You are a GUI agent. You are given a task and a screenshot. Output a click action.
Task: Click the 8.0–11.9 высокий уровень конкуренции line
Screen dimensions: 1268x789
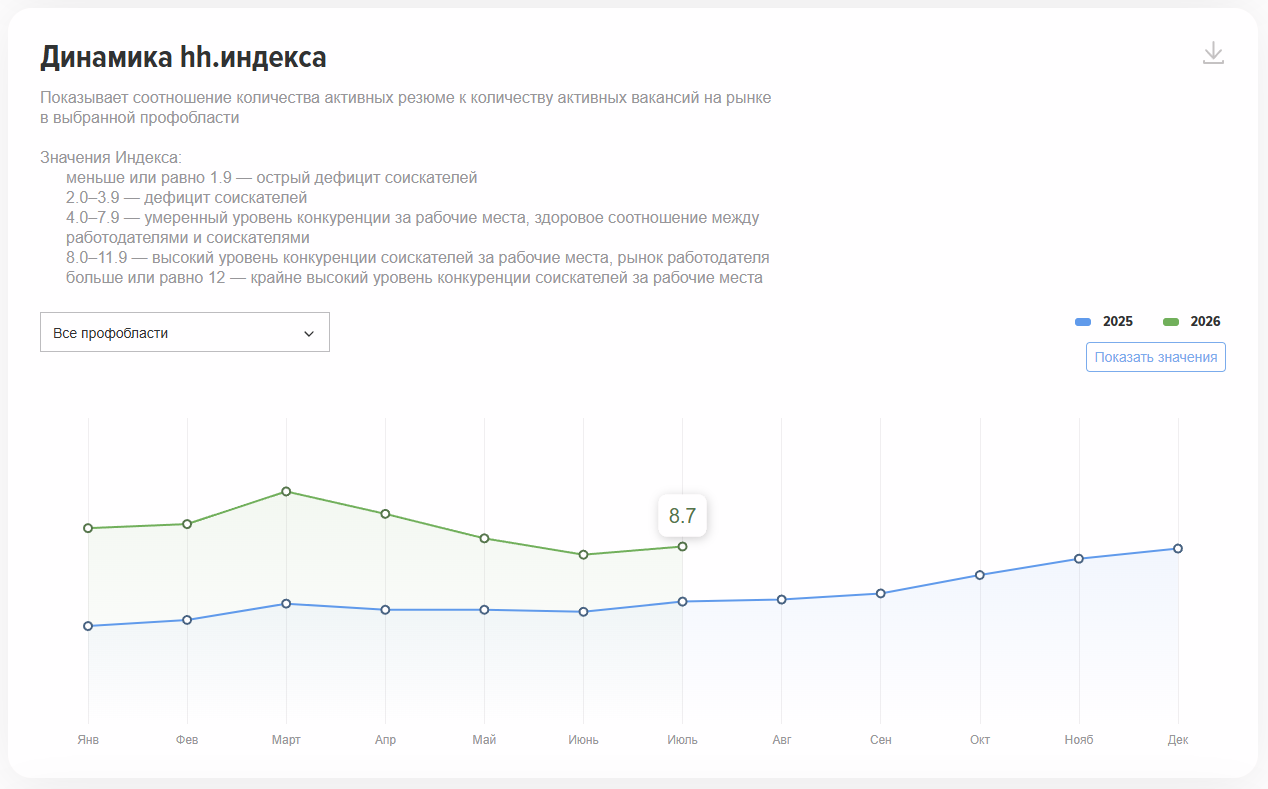(417, 258)
